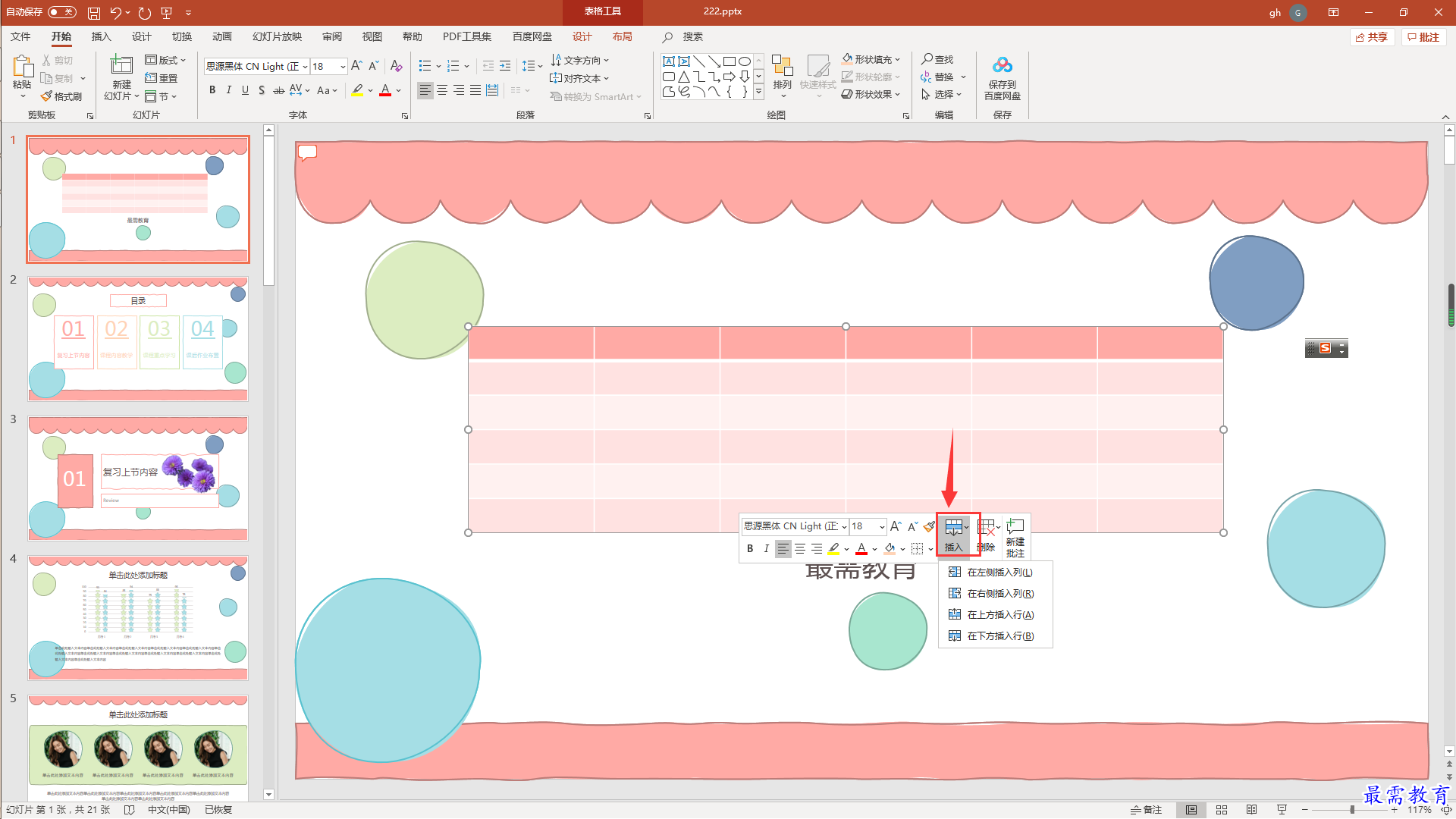Click Save to Baidu Netdisk icon

1003,66
